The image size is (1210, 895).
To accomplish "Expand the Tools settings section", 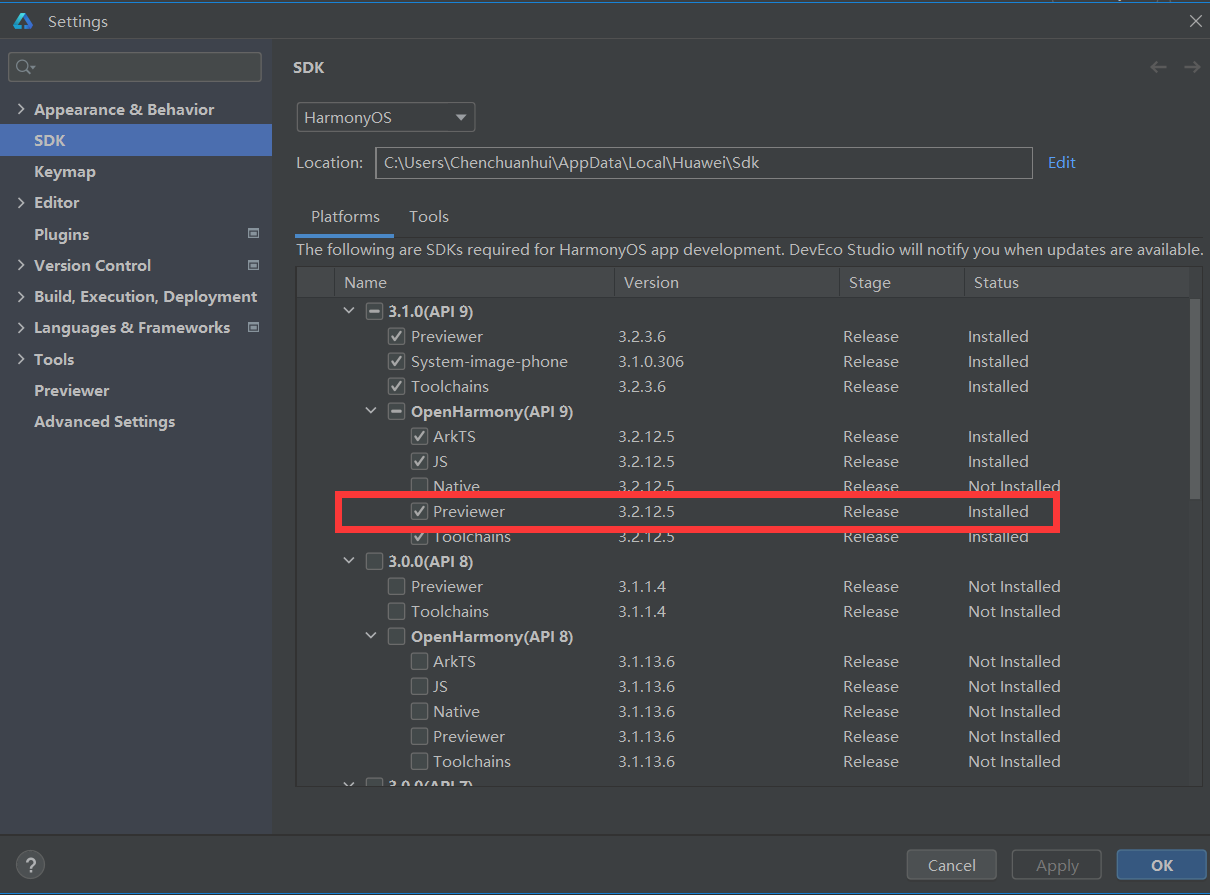I will [20, 359].
